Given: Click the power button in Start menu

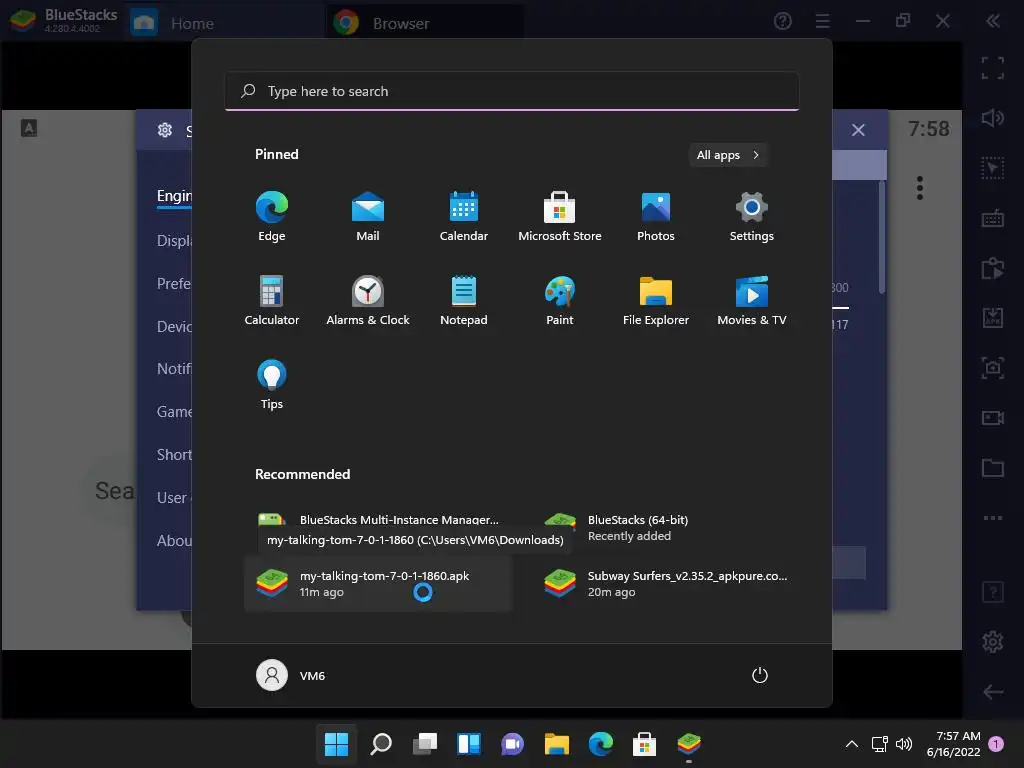Looking at the screenshot, I should coord(760,675).
